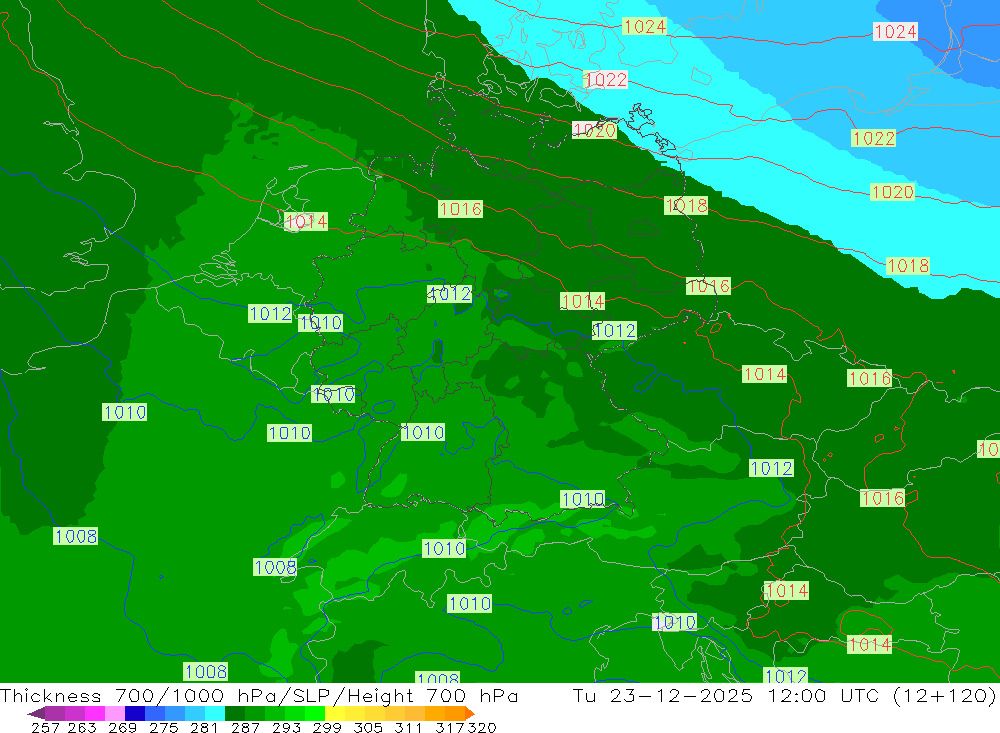
Task: Click the legend value 293
Action: [286, 727]
